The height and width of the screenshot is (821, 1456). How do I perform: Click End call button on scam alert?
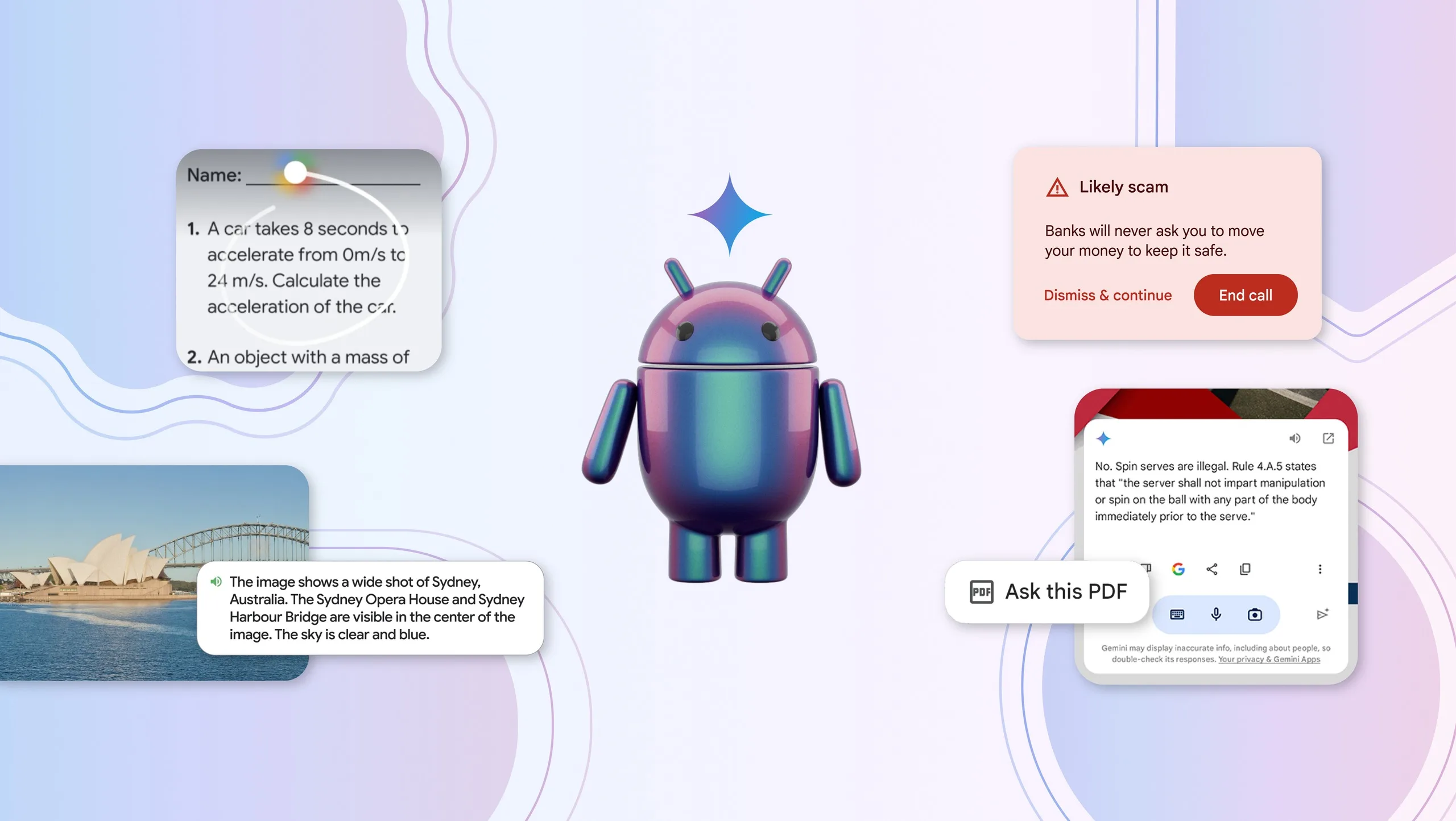pos(1245,294)
